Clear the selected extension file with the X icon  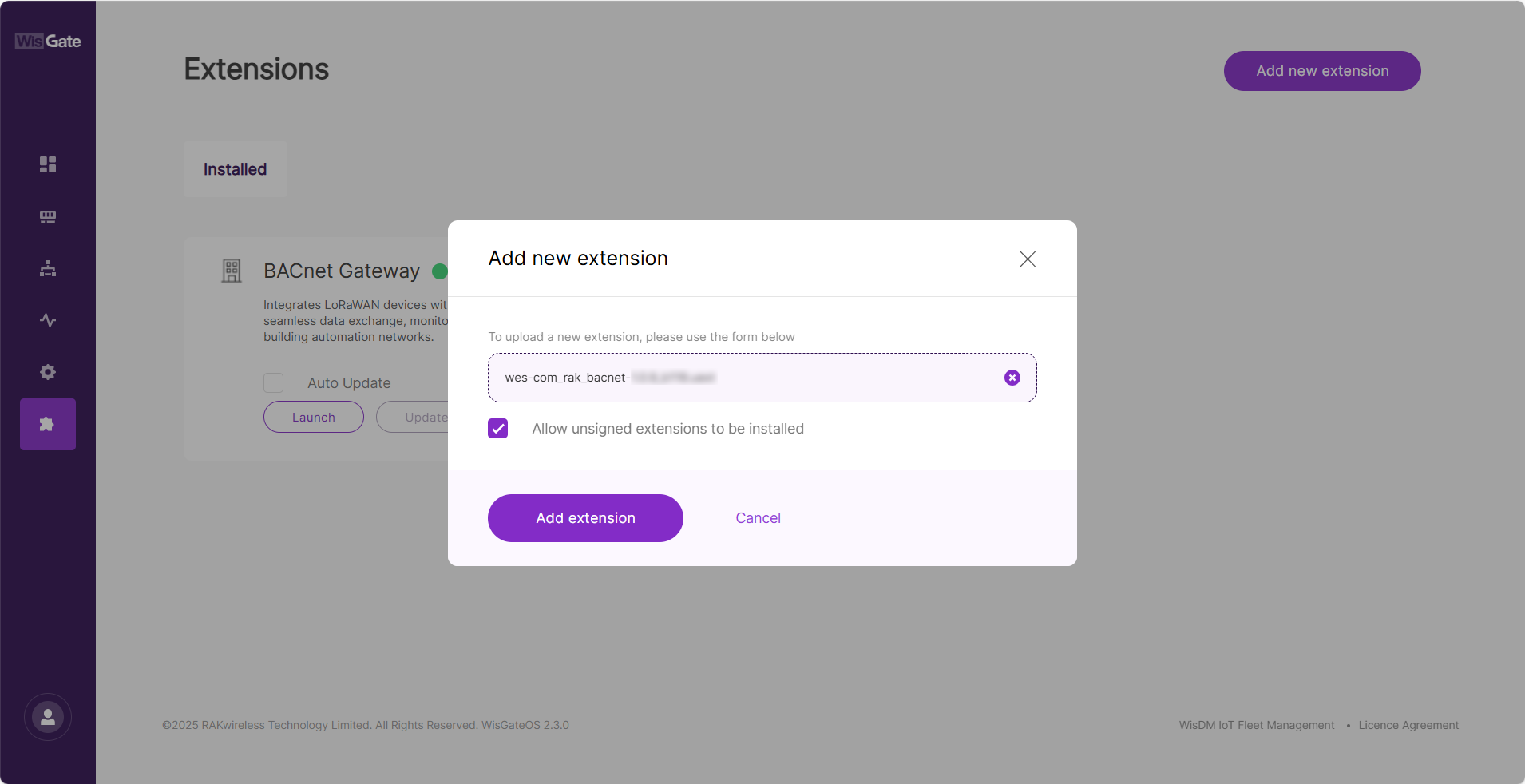coord(1012,377)
